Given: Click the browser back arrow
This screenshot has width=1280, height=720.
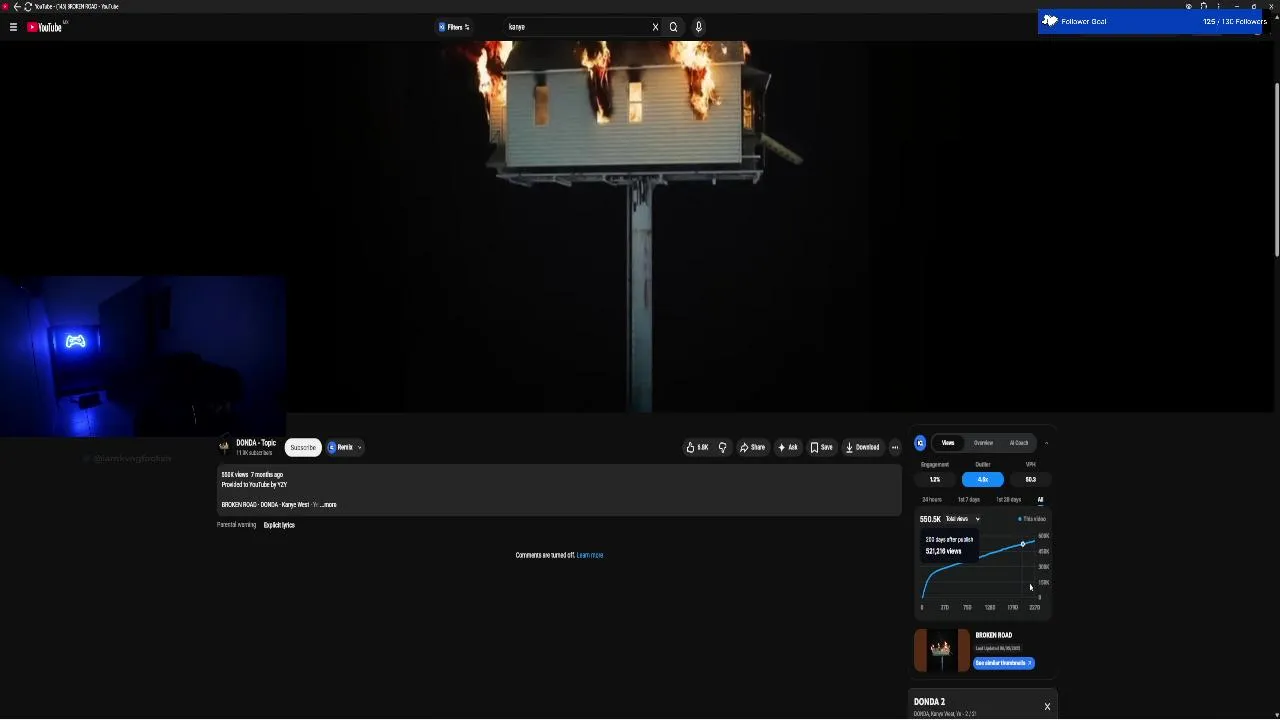Looking at the screenshot, I should coord(17,6).
